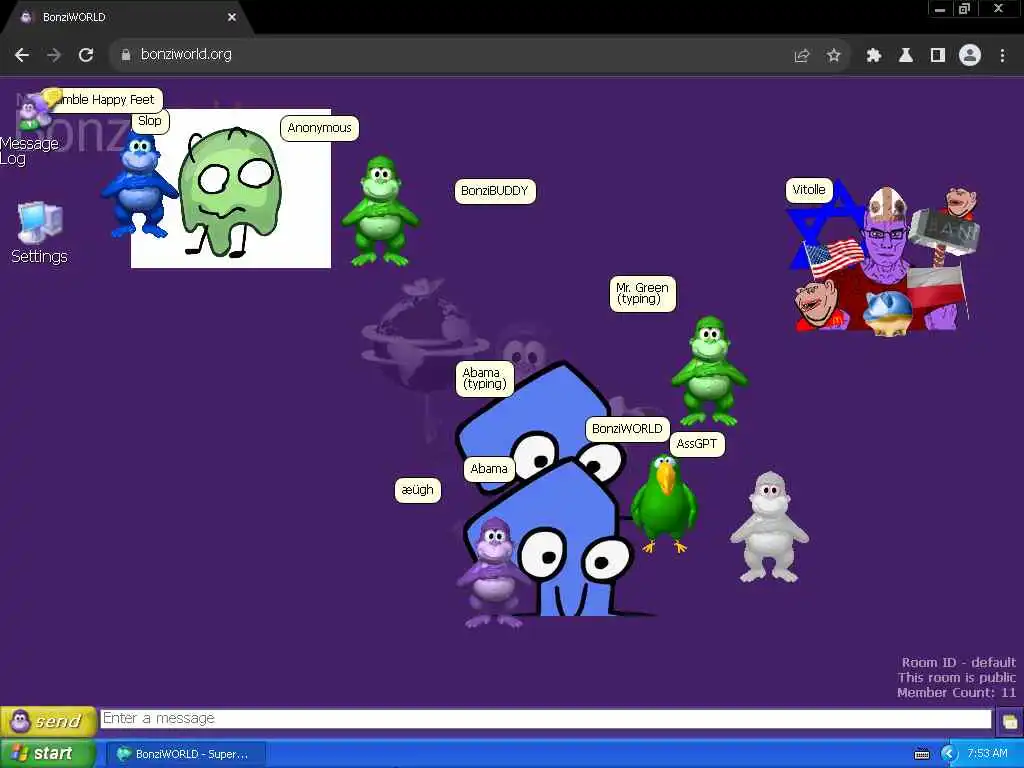Click the Member Count: 11 text
This screenshot has height=768, width=1024.
pyautogui.click(x=956, y=692)
